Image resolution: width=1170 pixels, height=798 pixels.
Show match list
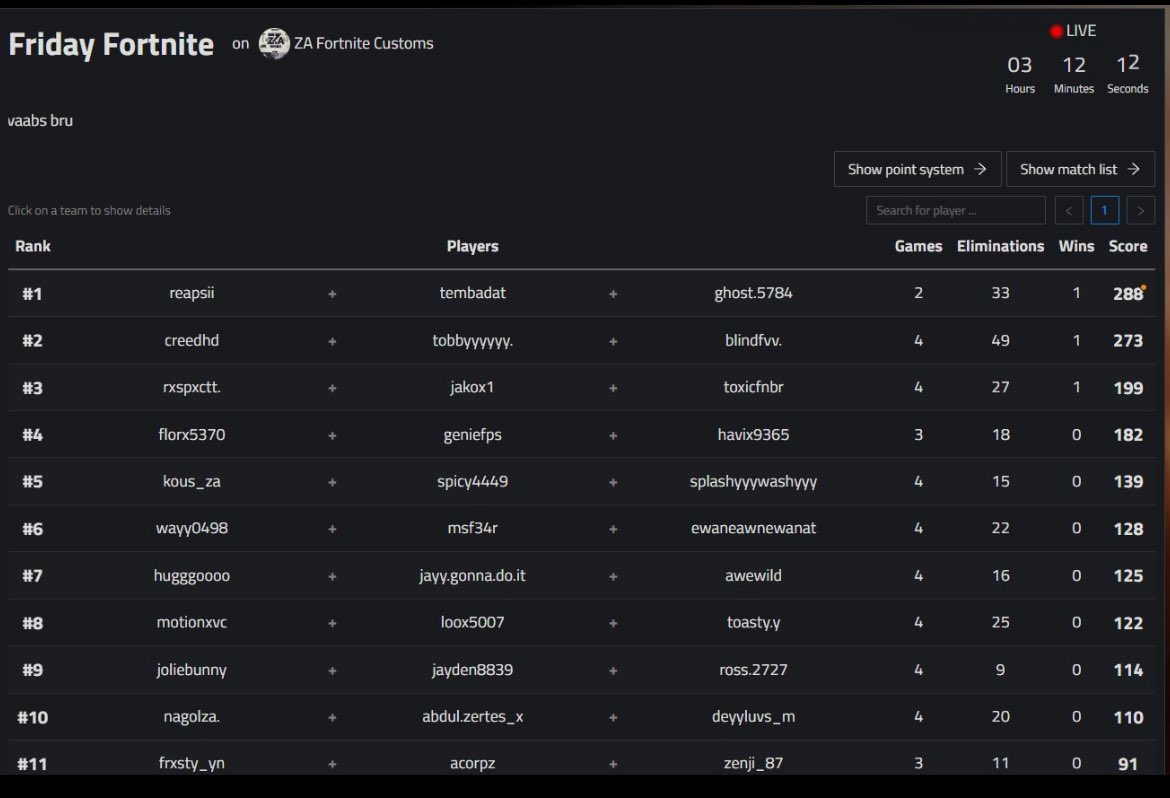1080,169
